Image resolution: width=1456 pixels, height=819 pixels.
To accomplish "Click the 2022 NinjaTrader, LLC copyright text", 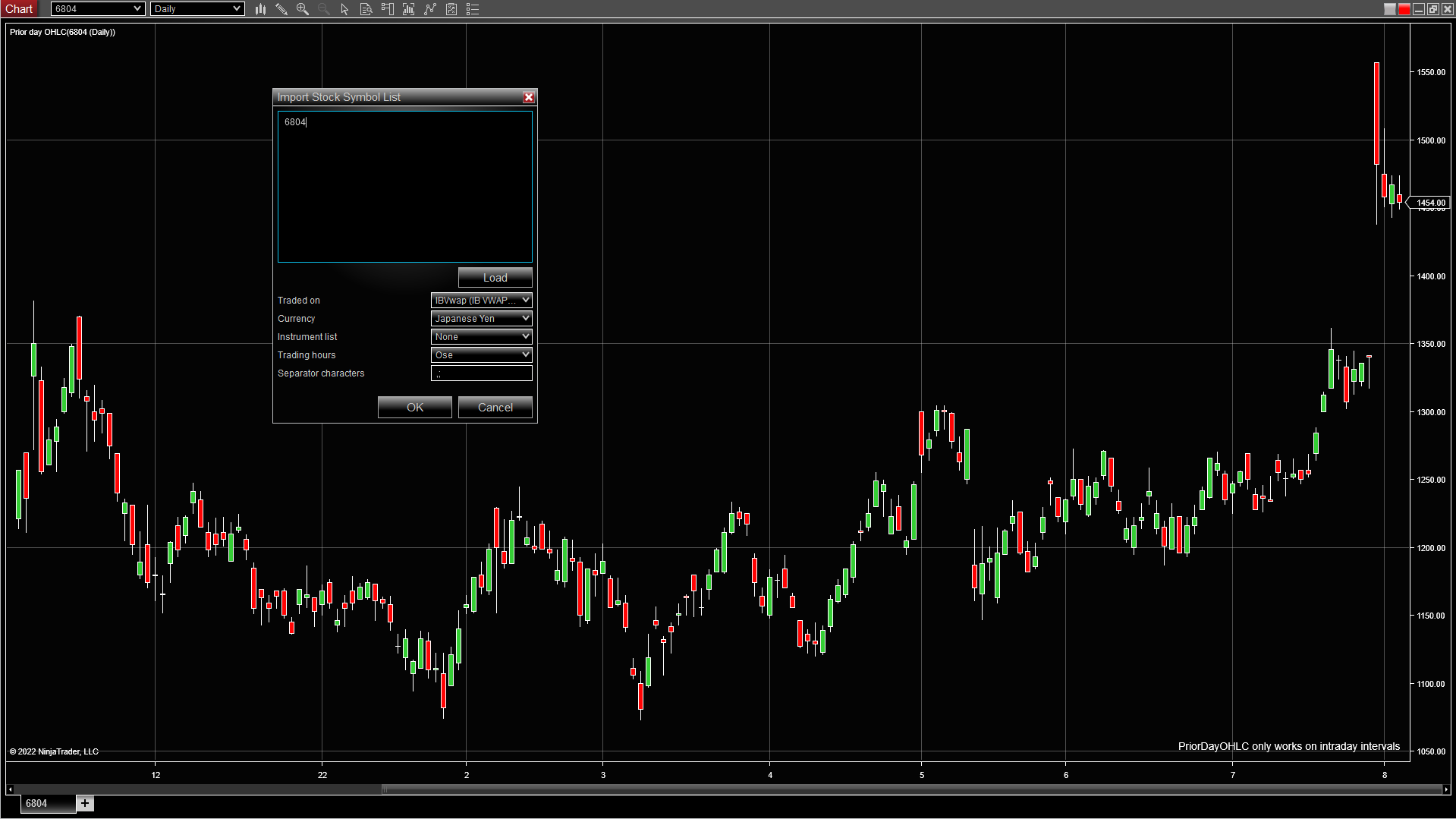I will click(x=54, y=751).
